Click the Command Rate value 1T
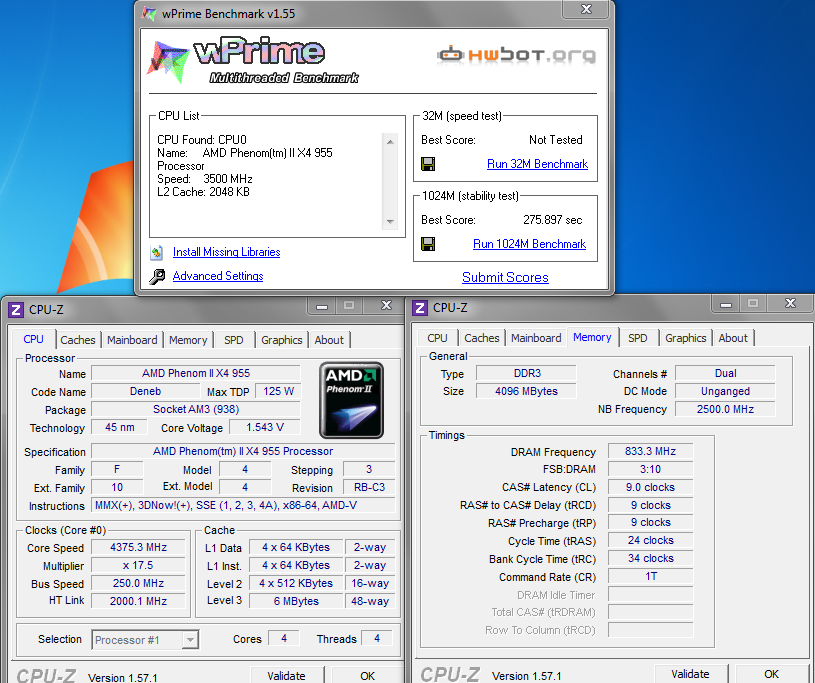Screen dimensions: 815x683 click(650, 576)
